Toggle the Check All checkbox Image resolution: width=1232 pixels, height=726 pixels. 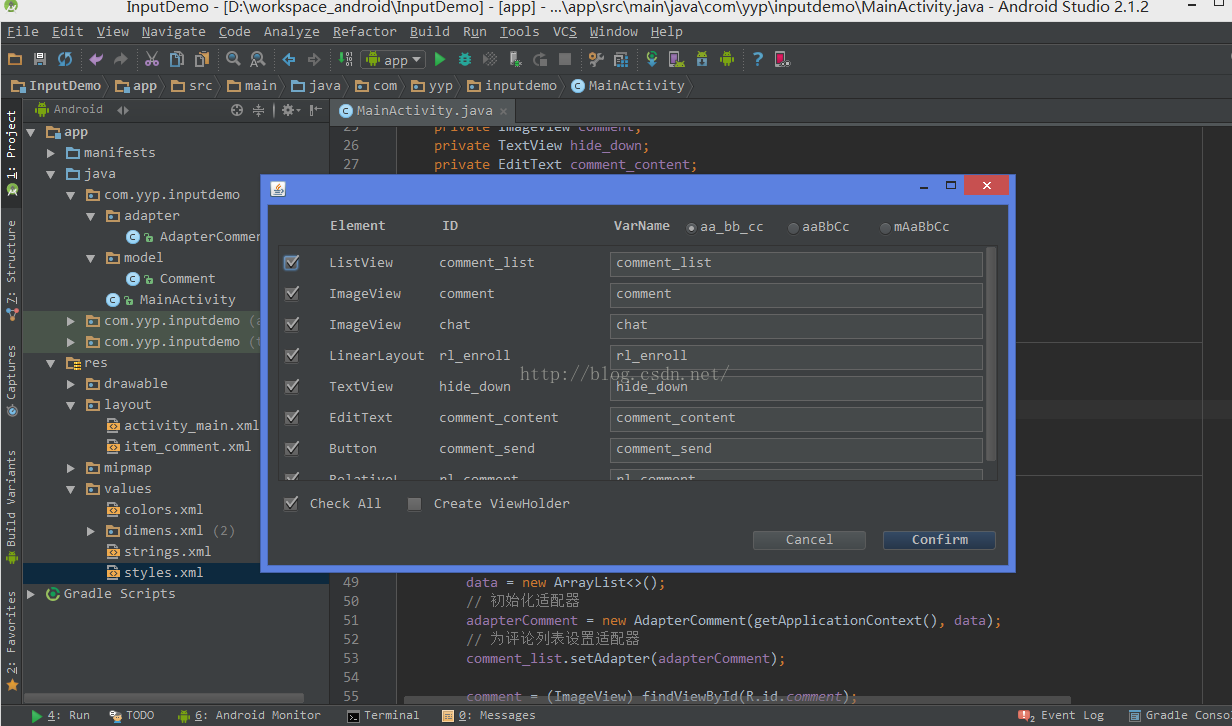pyautogui.click(x=291, y=504)
